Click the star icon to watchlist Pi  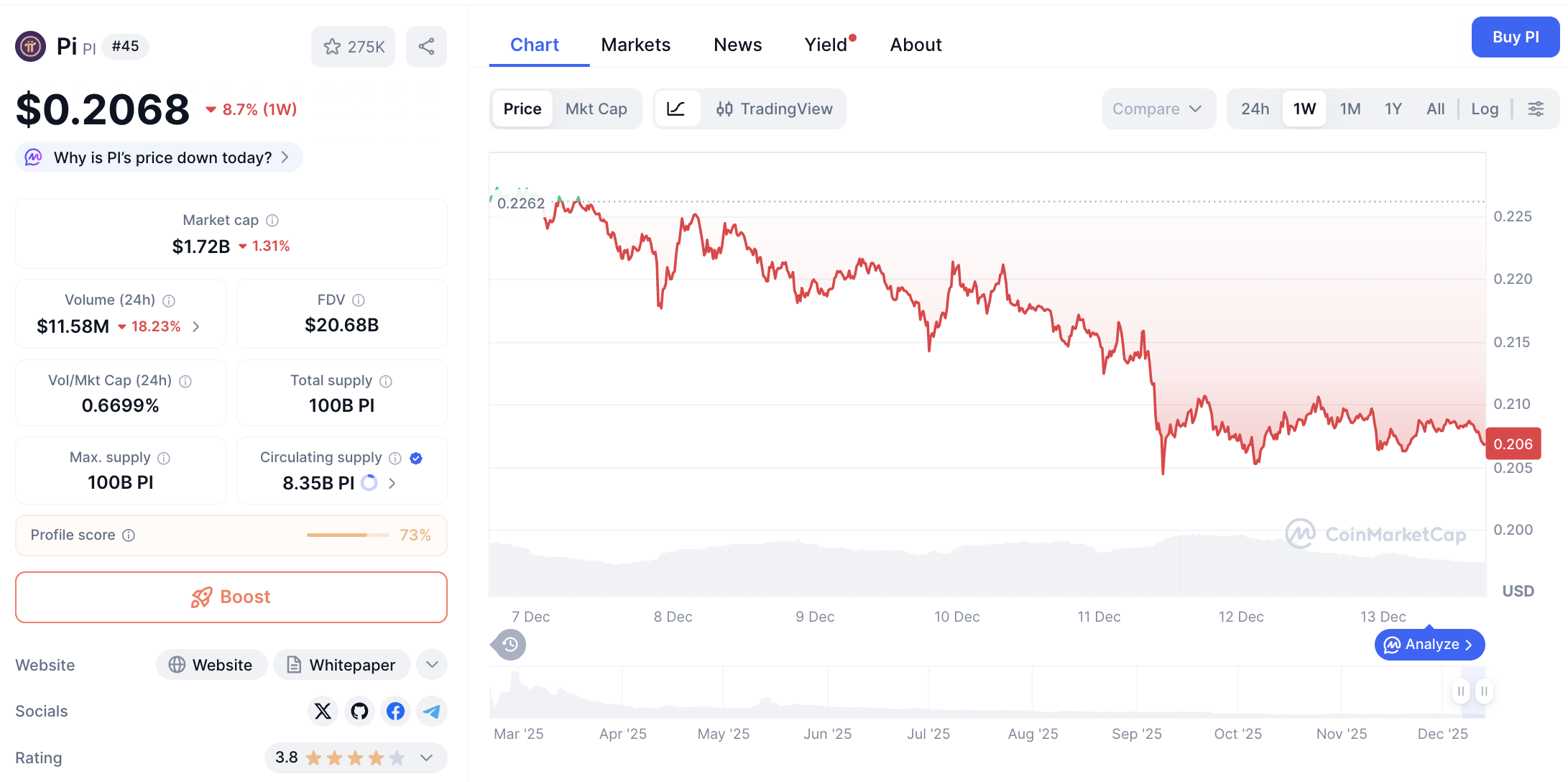tap(333, 46)
